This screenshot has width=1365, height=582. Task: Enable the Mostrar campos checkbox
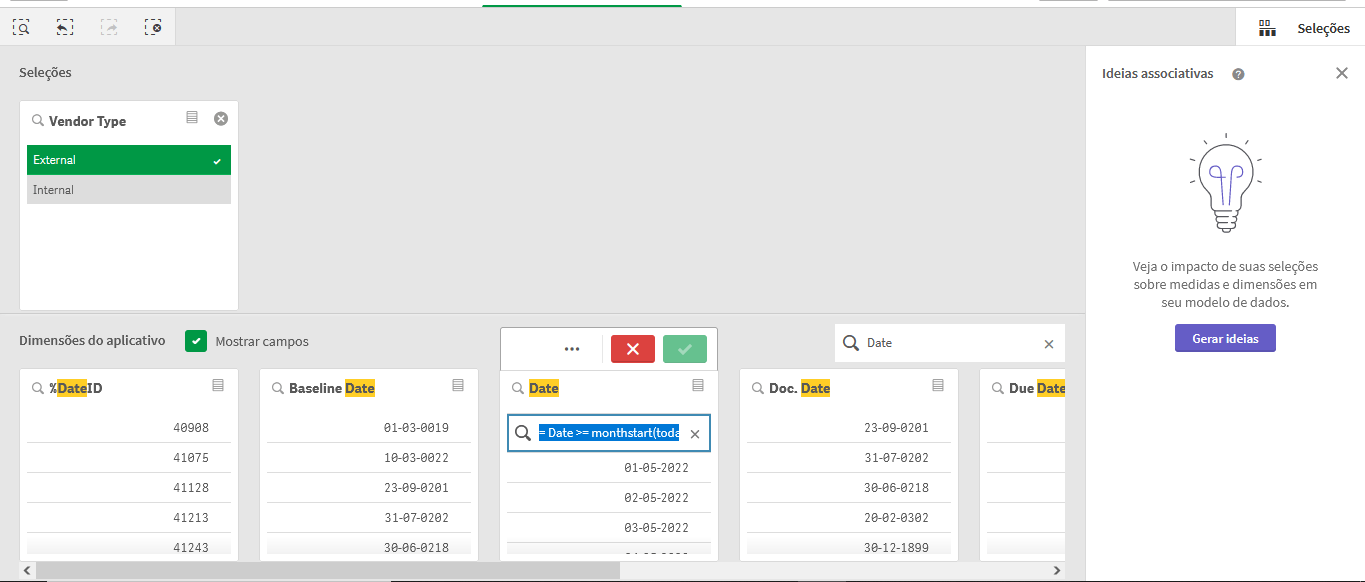(x=196, y=341)
